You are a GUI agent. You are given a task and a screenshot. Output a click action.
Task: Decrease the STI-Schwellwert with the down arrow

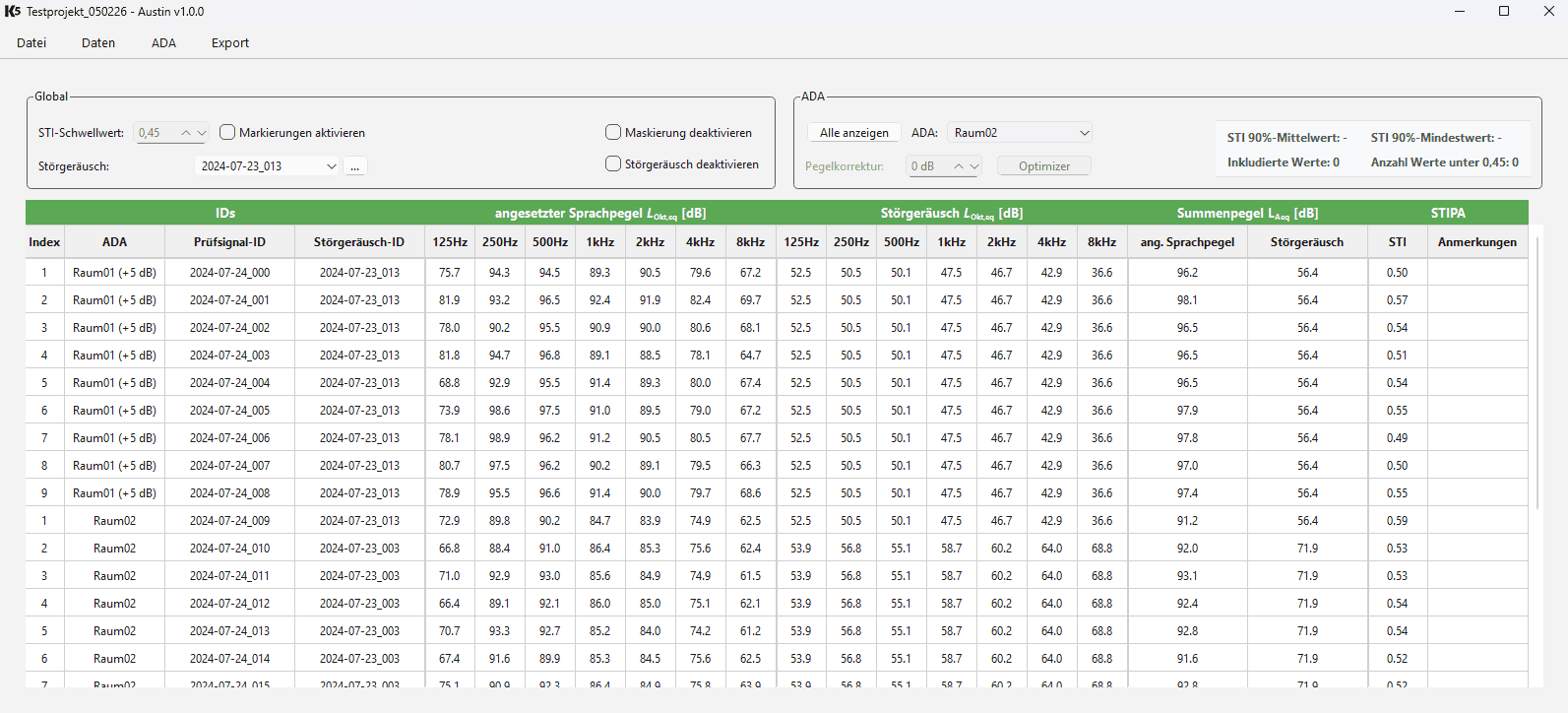(202, 133)
